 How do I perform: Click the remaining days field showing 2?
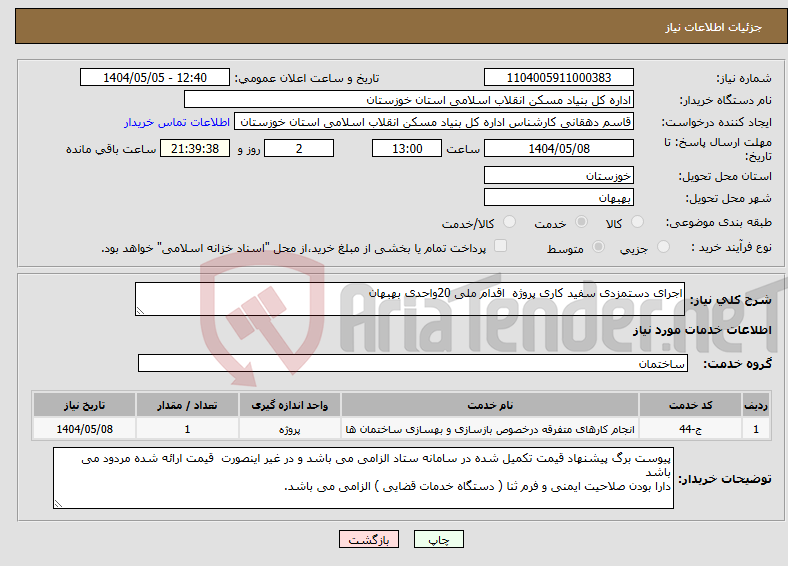pos(299,148)
